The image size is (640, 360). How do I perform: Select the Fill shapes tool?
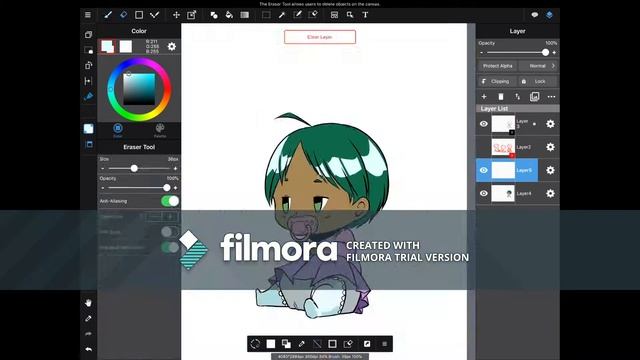point(213,15)
